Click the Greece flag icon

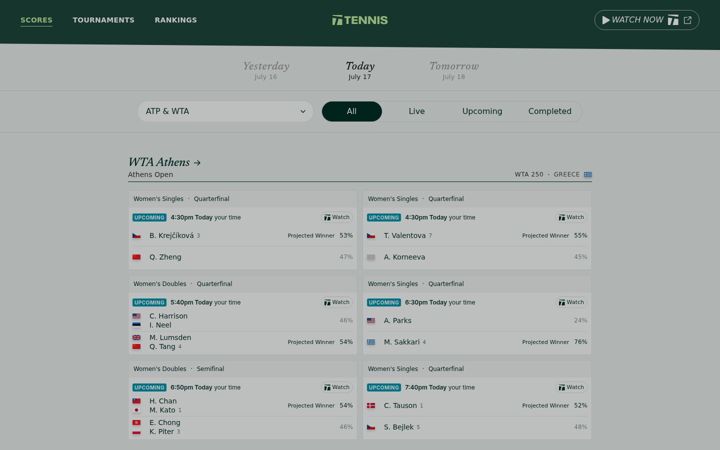(588, 174)
